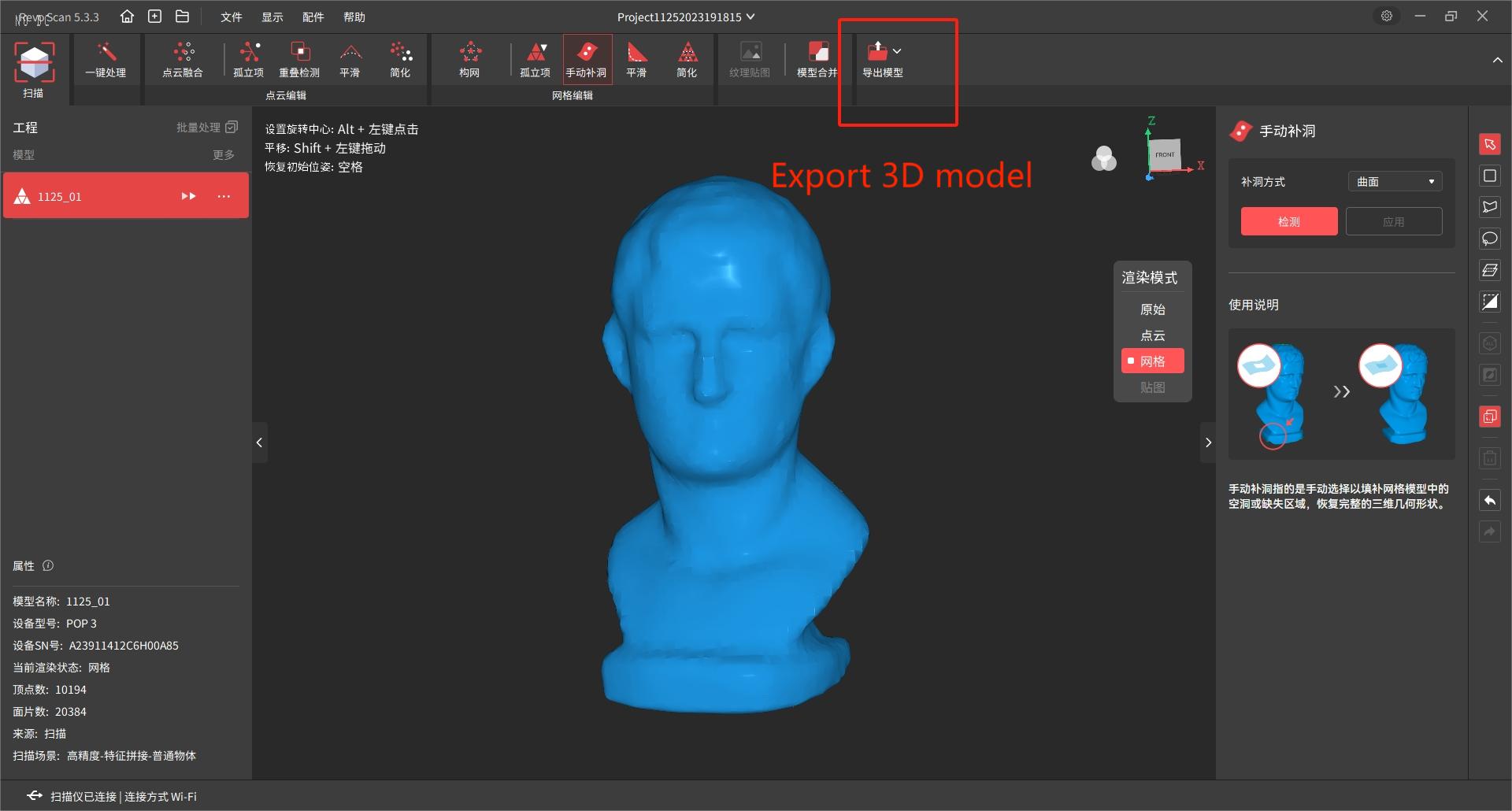Open the 配件 (Accessories) menu
1512x811 pixels.
pyautogui.click(x=313, y=17)
